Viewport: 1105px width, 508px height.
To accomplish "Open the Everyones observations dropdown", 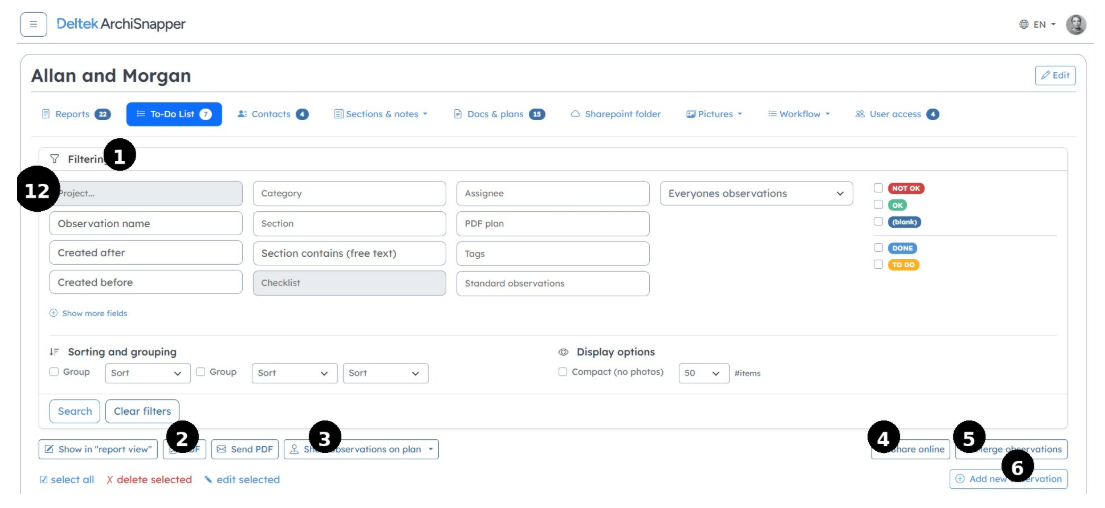I will tap(756, 194).
